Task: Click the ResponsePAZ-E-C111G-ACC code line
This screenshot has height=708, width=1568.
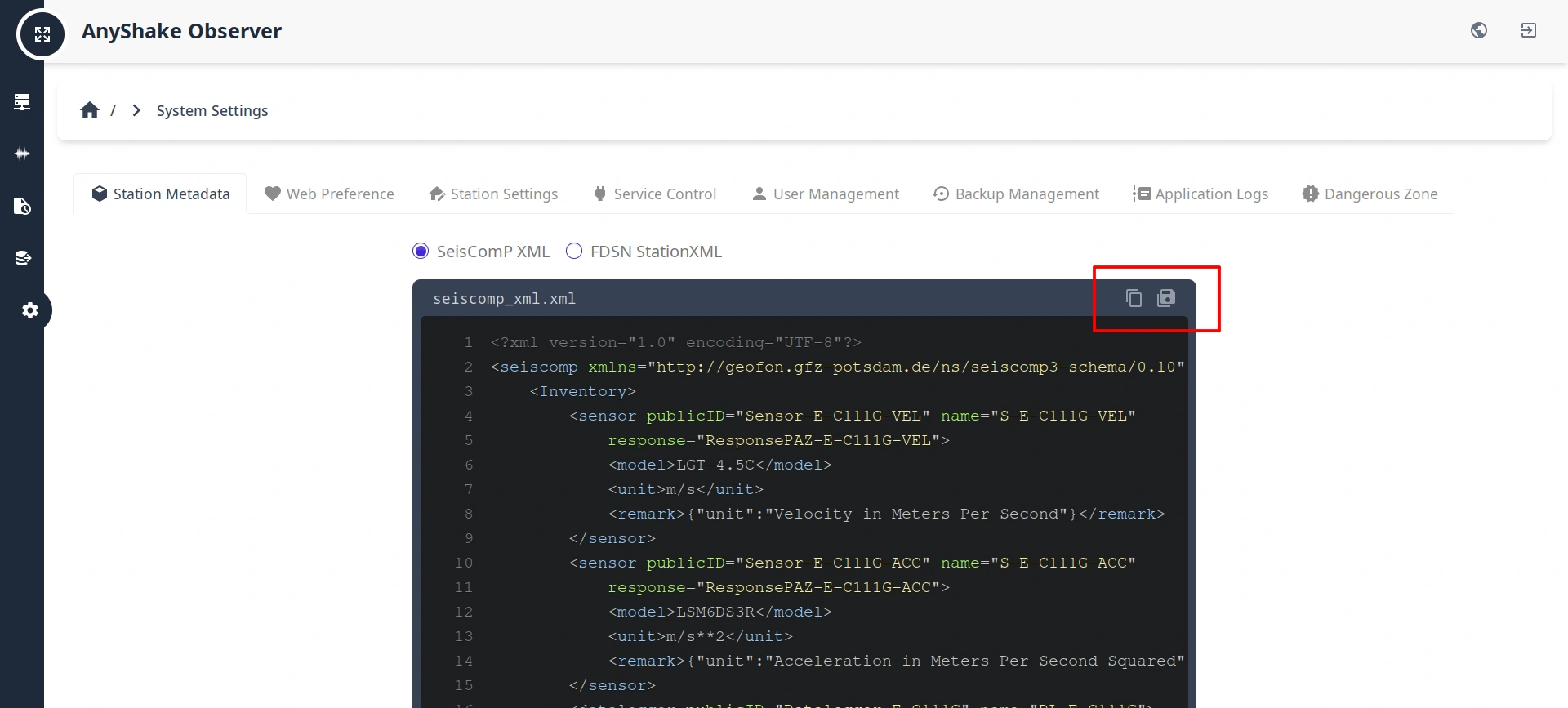Action: tap(778, 587)
